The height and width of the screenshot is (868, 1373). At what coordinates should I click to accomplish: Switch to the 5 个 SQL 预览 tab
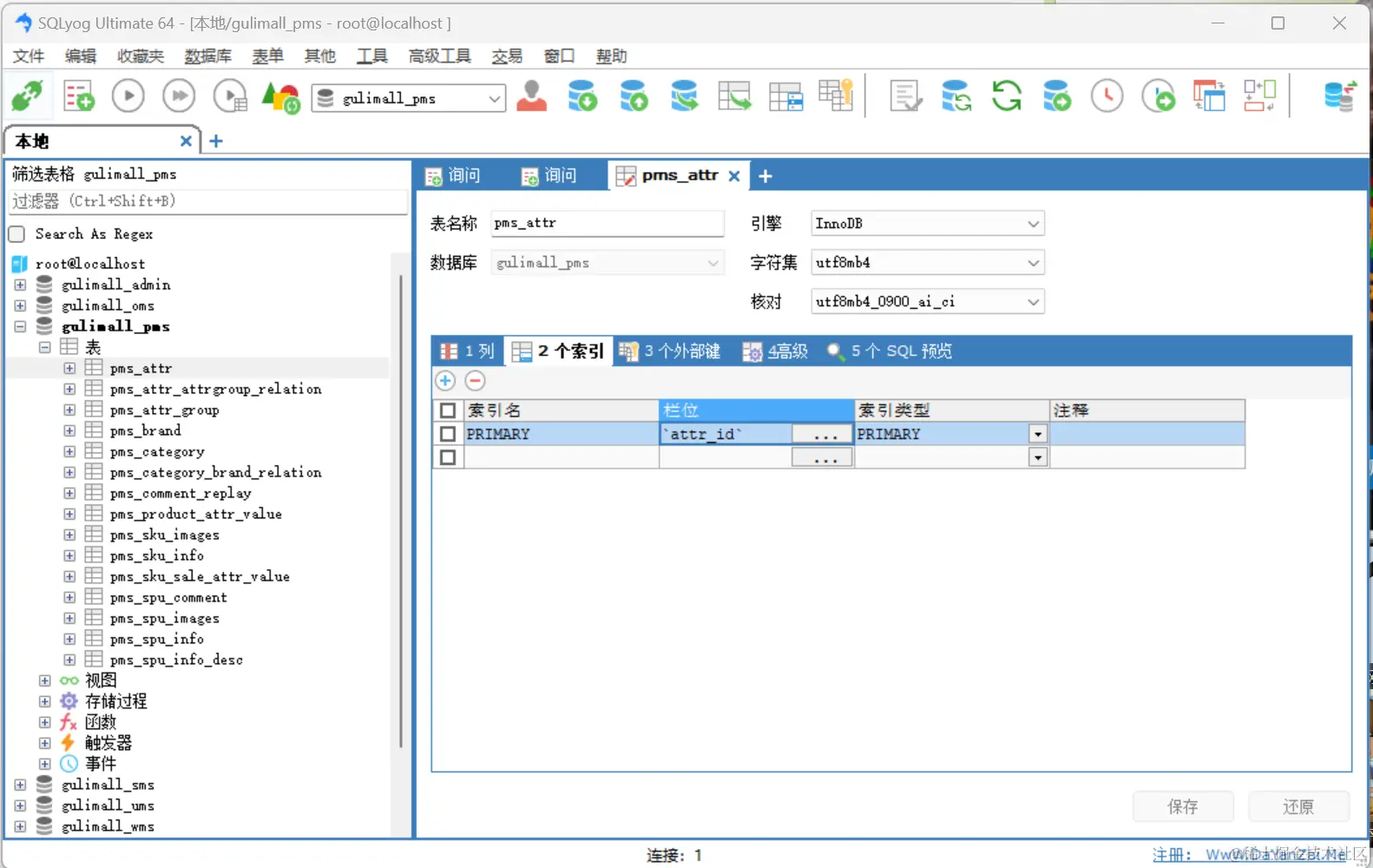point(890,351)
